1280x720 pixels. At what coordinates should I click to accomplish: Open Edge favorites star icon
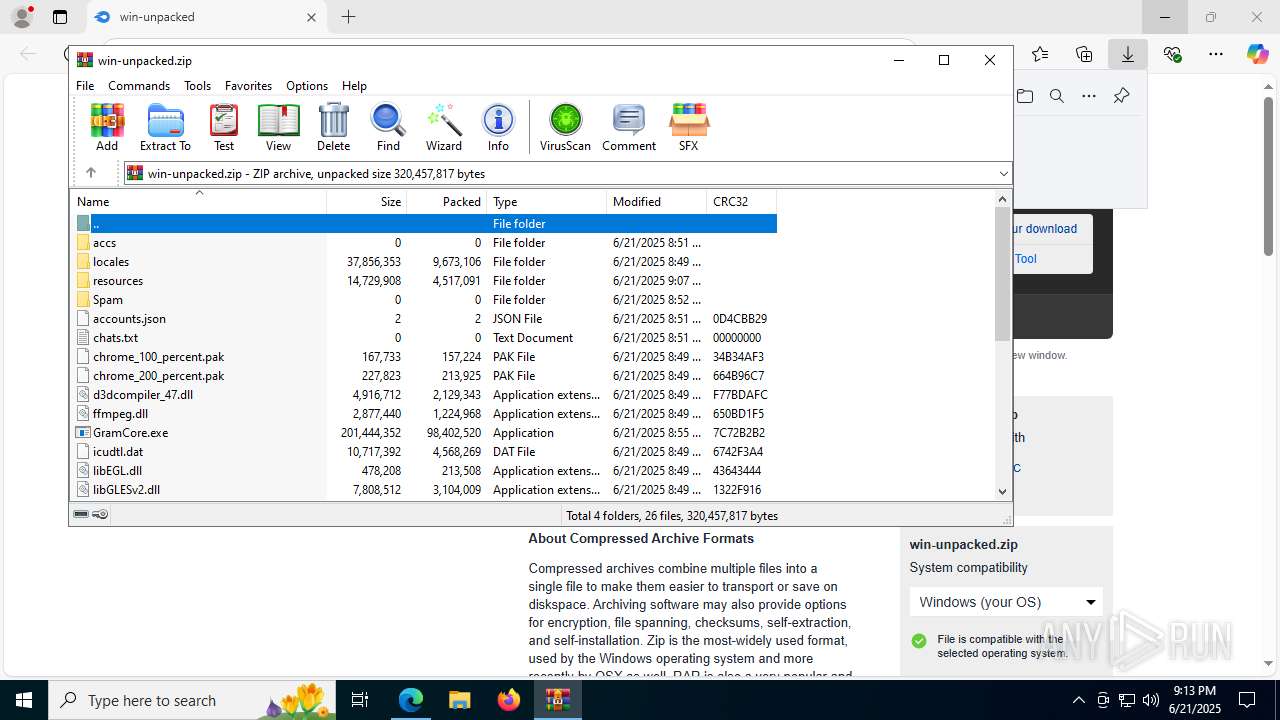pyautogui.click(x=1040, y=54)
